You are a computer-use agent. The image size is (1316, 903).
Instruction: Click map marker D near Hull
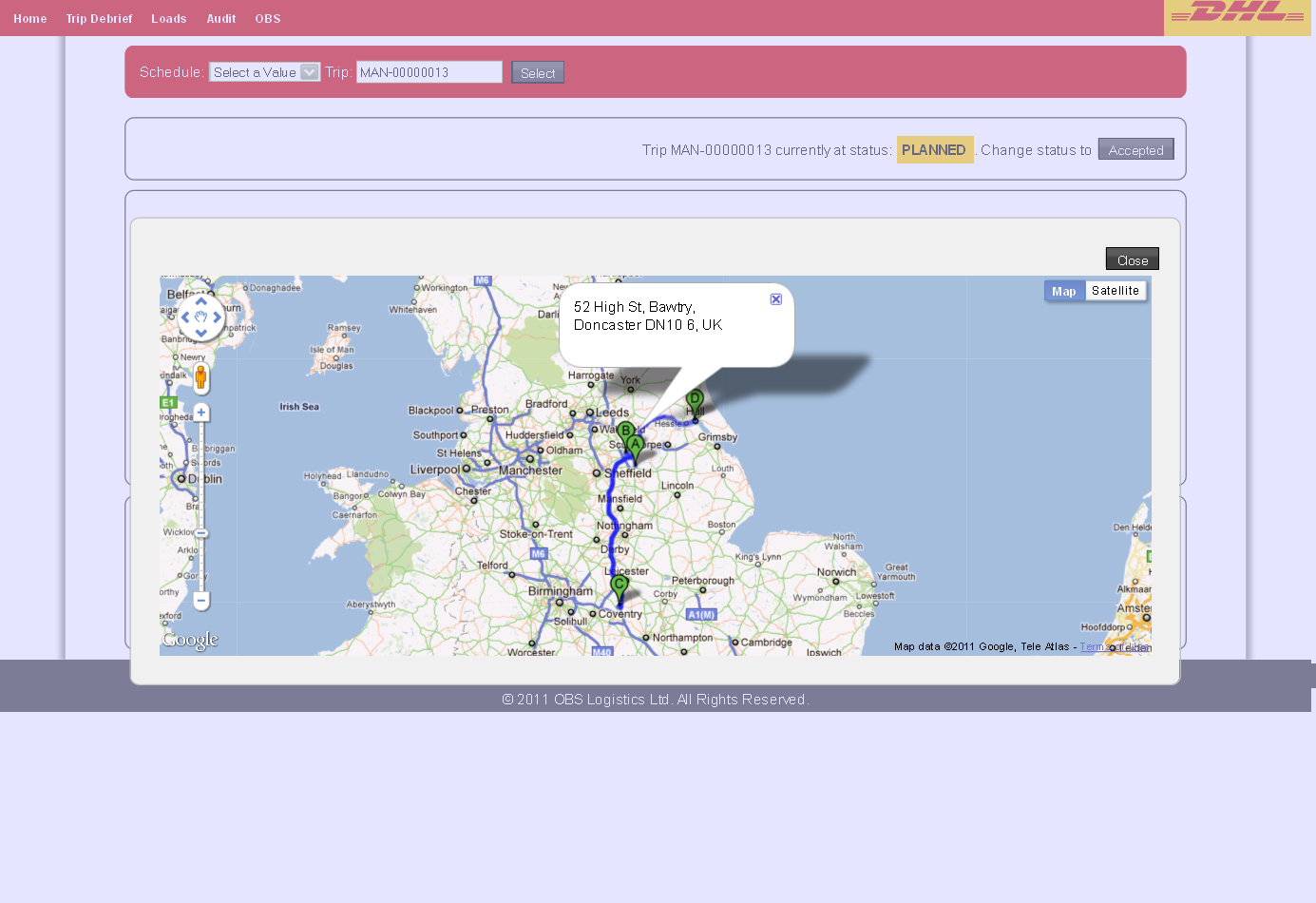click(695, 400)
